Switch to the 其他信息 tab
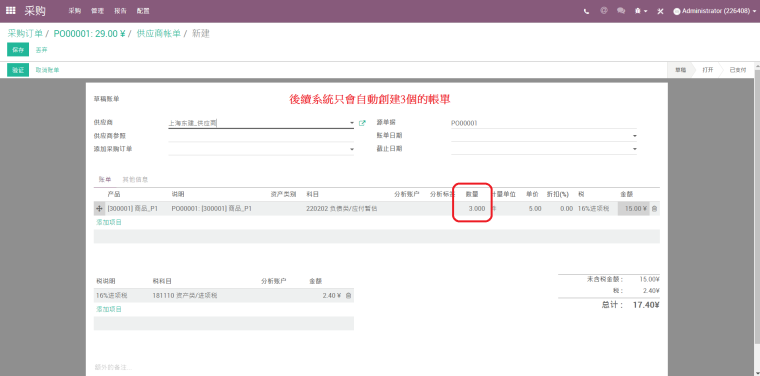The height and width of the screenshot is (376, 760). tap(135, 179)
